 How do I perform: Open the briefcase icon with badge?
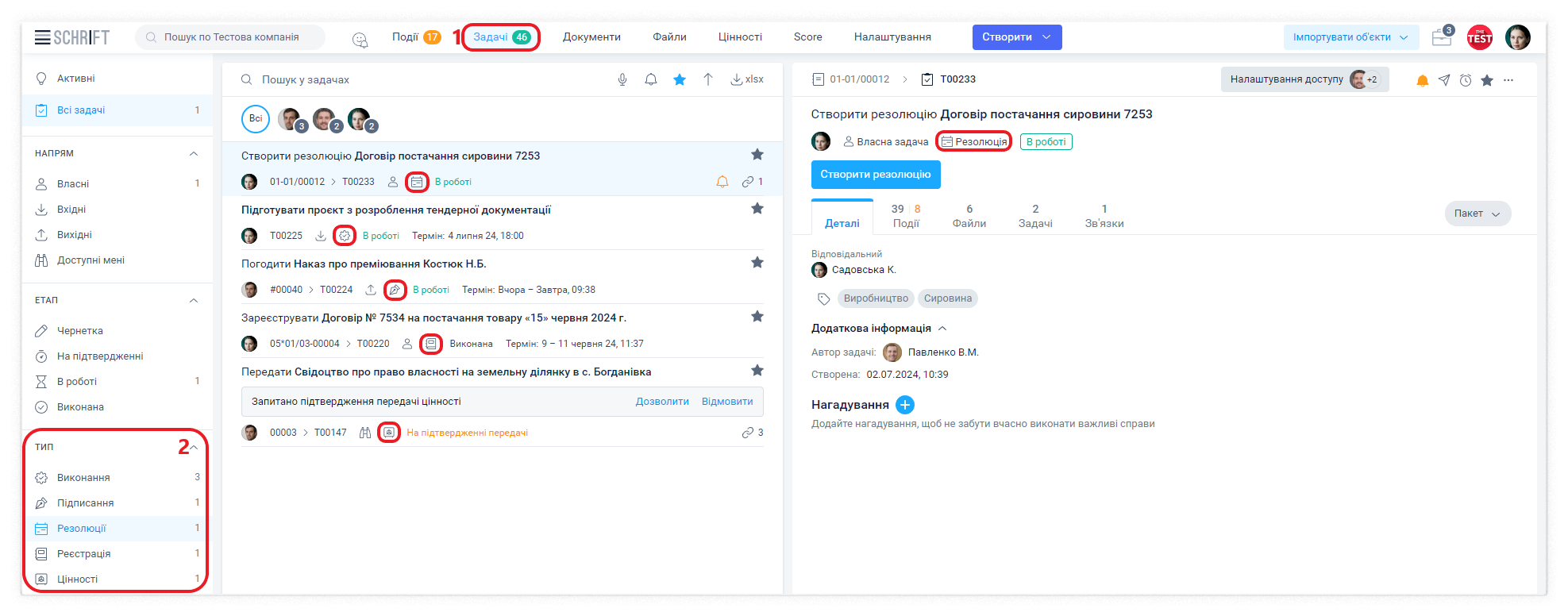pos(1441,37)
